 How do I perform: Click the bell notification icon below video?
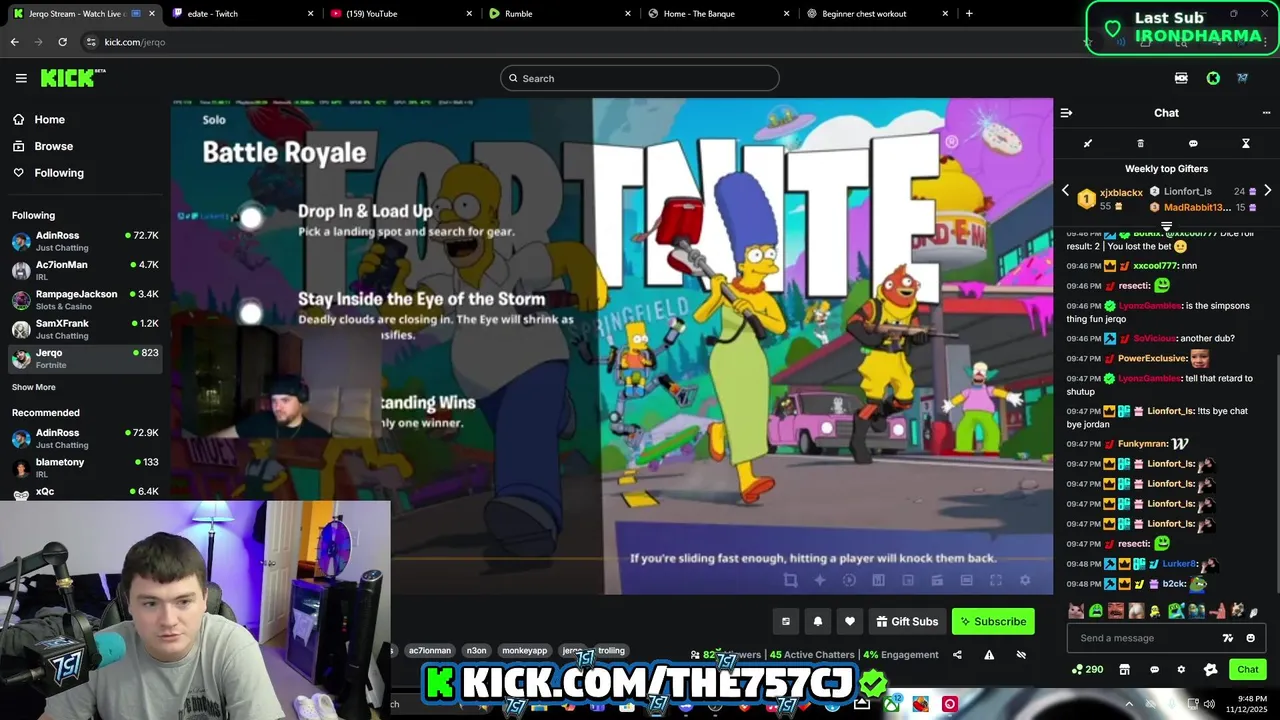coord(818,621)
